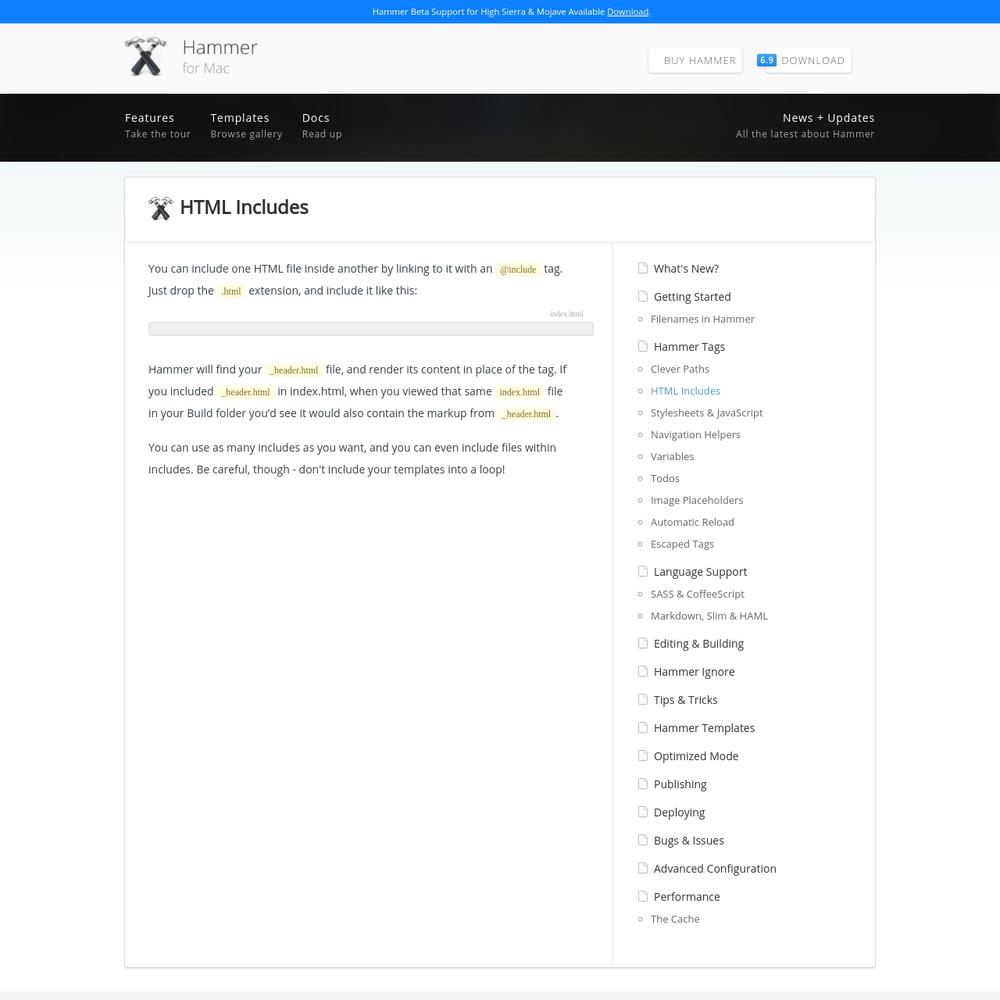Image resolution: width=1000 pixels, height=1000 pixels.
Task: Click the hammer icon beside HTML Includes heading
Action: coord(161,208)
